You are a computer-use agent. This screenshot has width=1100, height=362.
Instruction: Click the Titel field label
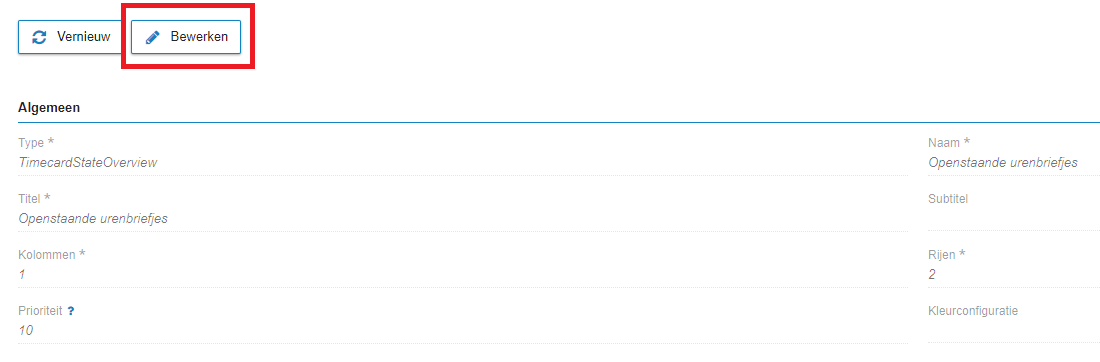[x=34, y=199]
